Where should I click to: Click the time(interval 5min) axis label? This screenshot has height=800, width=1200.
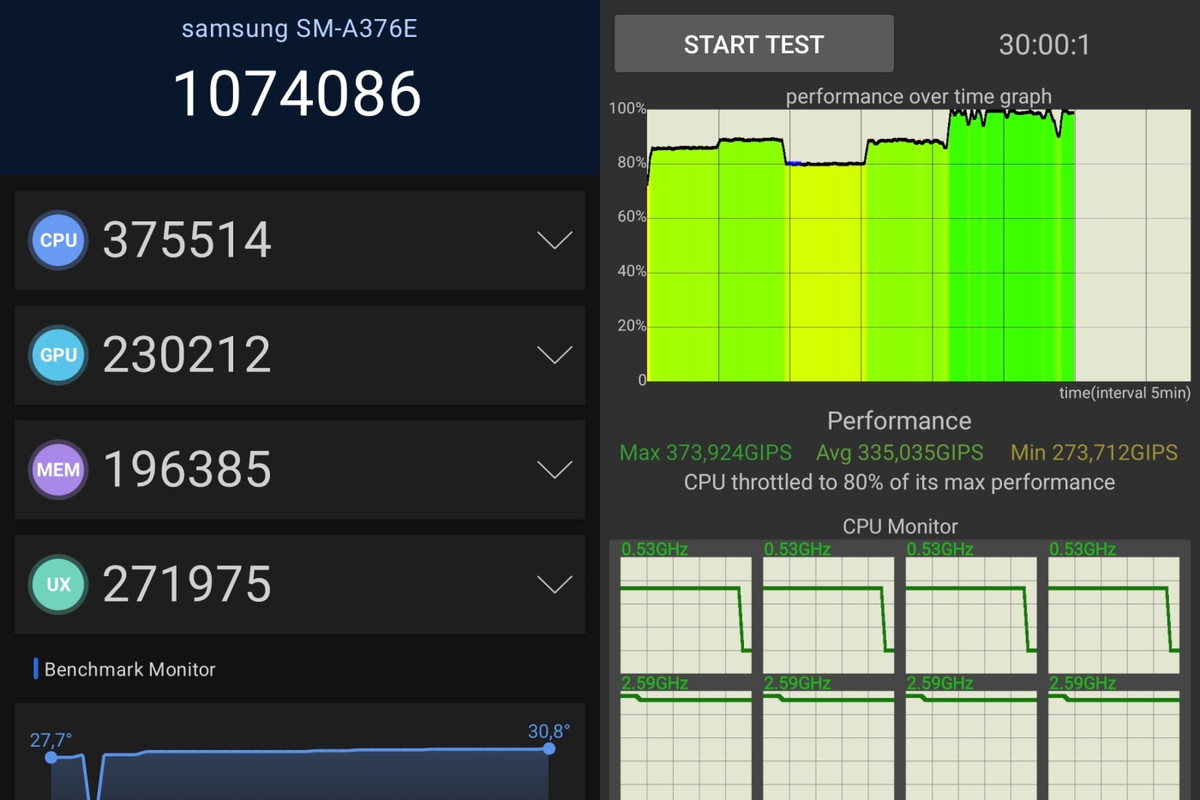click(1125, 393)
